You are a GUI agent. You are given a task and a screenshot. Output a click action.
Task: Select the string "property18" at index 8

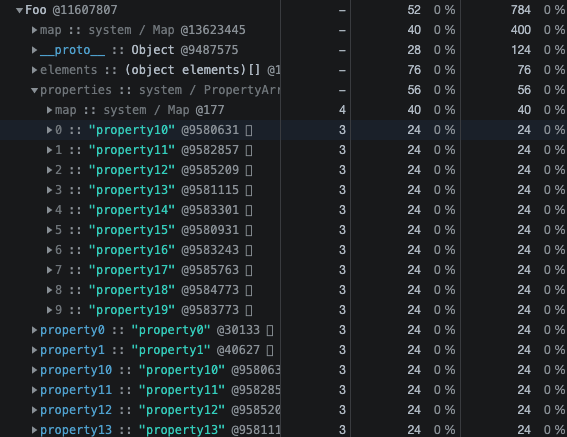pos(132,290)
